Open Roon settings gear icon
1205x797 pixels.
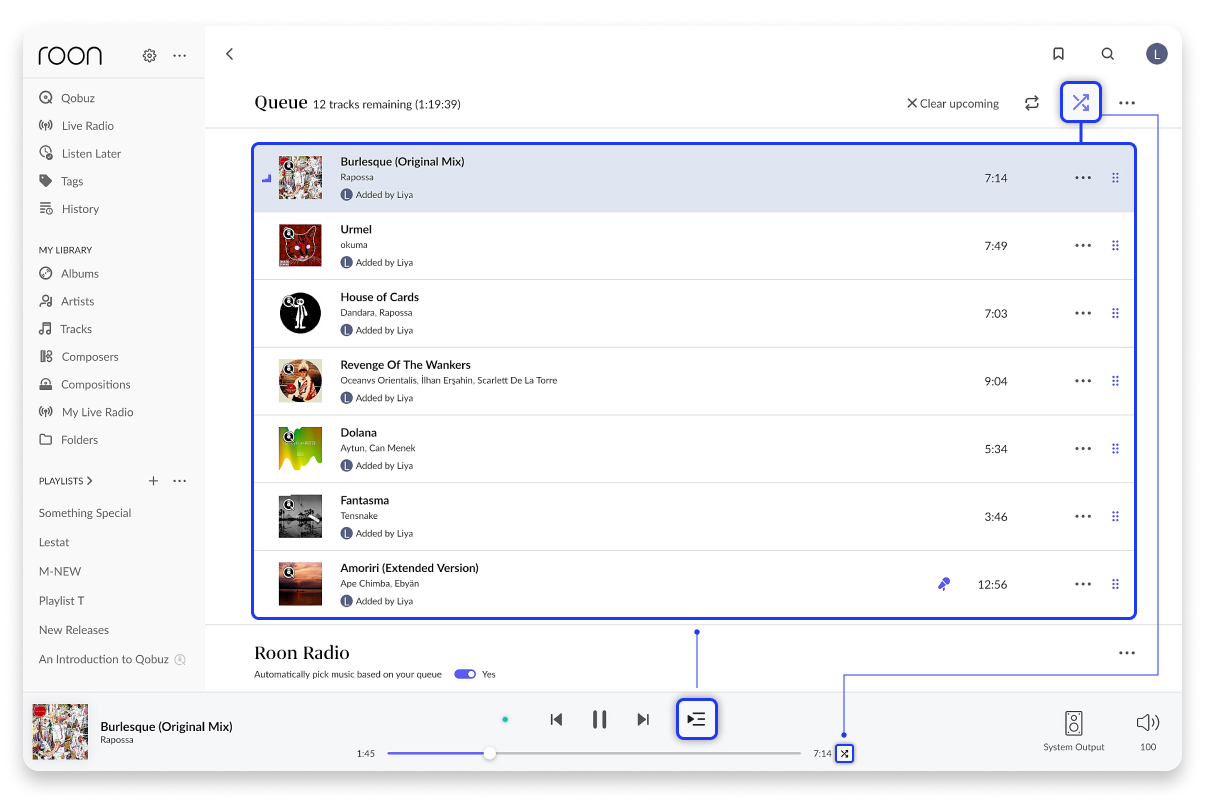149,56
